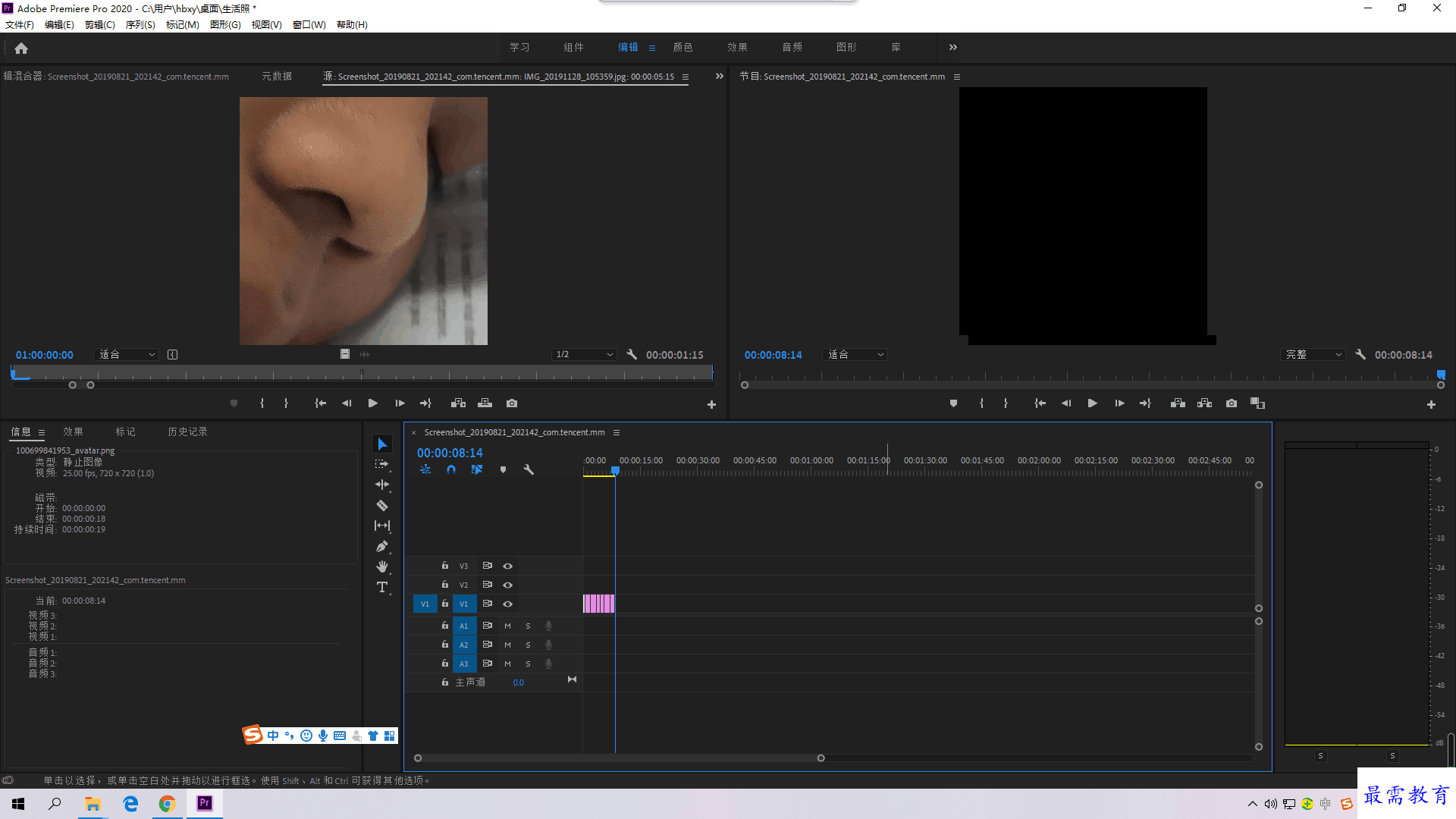1456x819 pixels.
Task: Toggle insert sequences as nests option
Action: point(425,470)
